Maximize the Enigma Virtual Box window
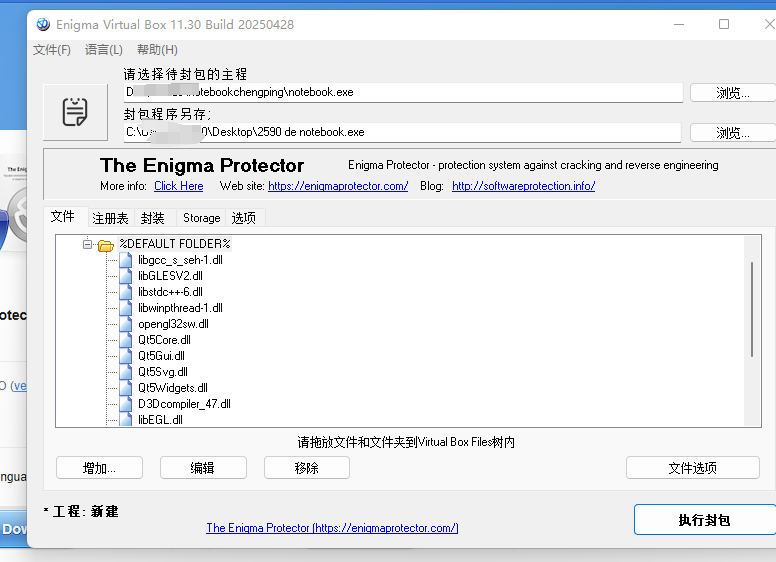 724,24
